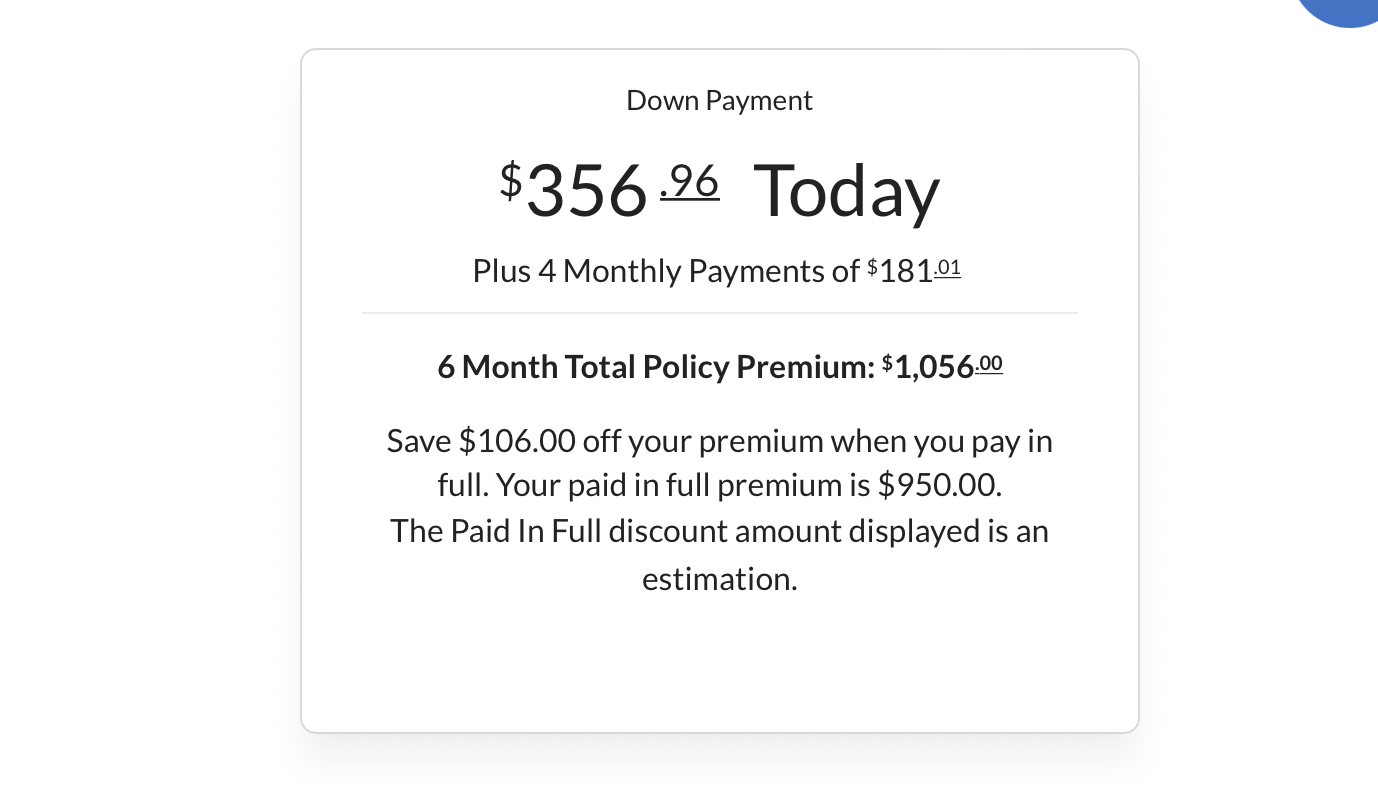Click the horizontal divider line
Screen dimensions: 1378x794
tap(719, 313)
